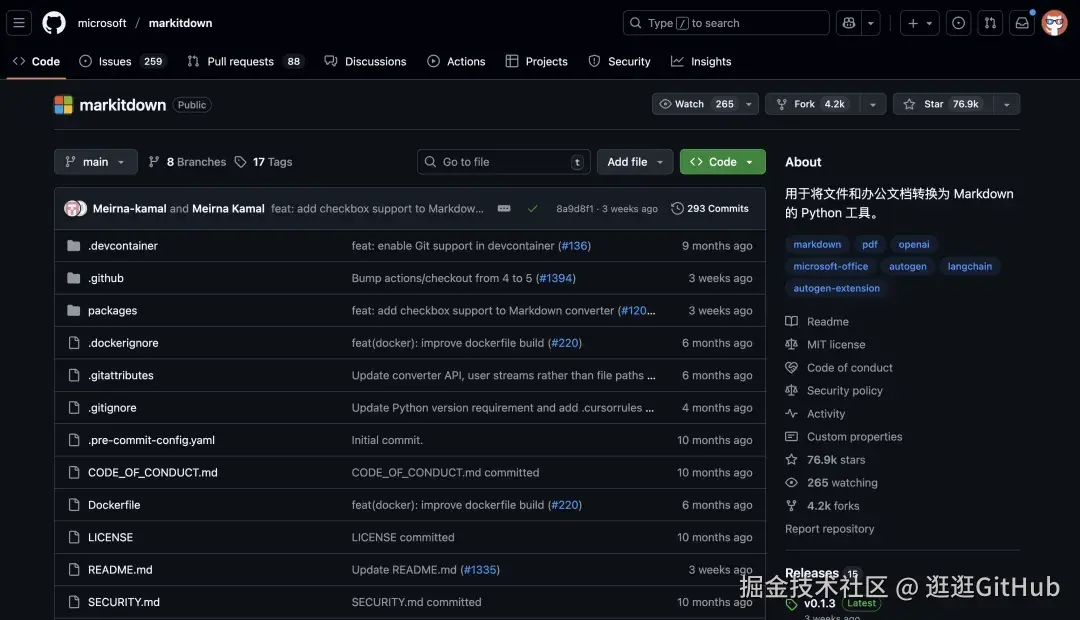Screen dimensions: 1080x620
Task: Open the Insights tab
Action: pos(701,61)
